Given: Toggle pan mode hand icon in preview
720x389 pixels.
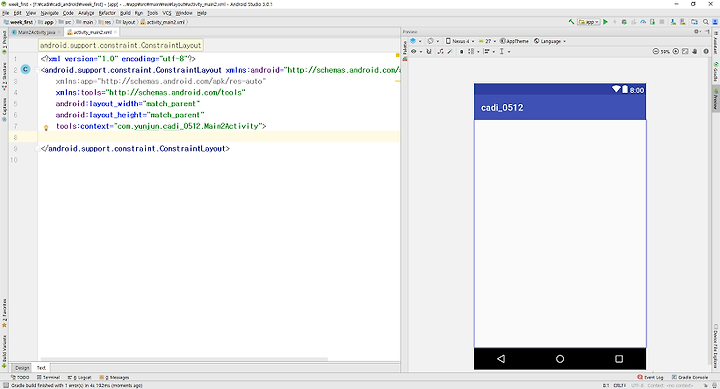Looking at the screenshot, I should click(x=695, y=51).
